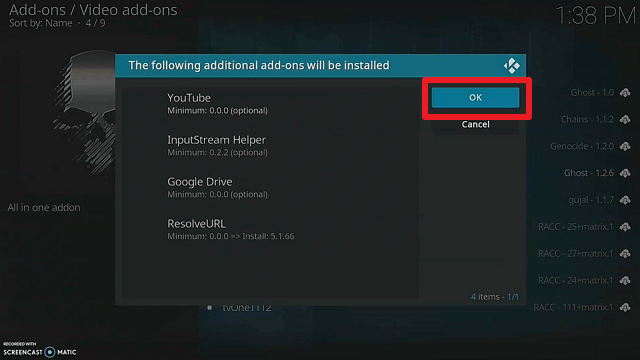Click the Add-ons / Video add-ons heading
The width and height of the screenshot is (640, 360).
93,10
